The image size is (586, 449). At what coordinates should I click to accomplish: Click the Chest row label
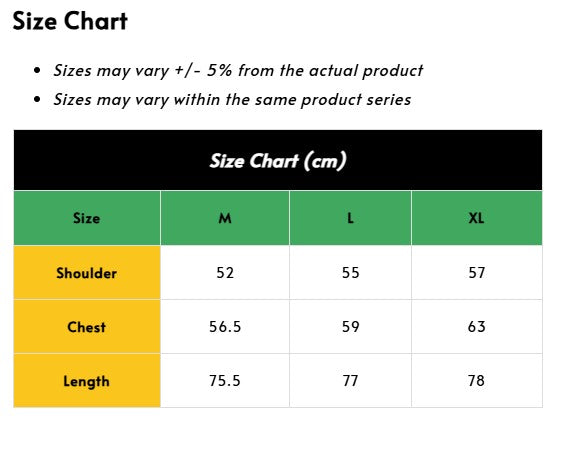tap(87, 327)
